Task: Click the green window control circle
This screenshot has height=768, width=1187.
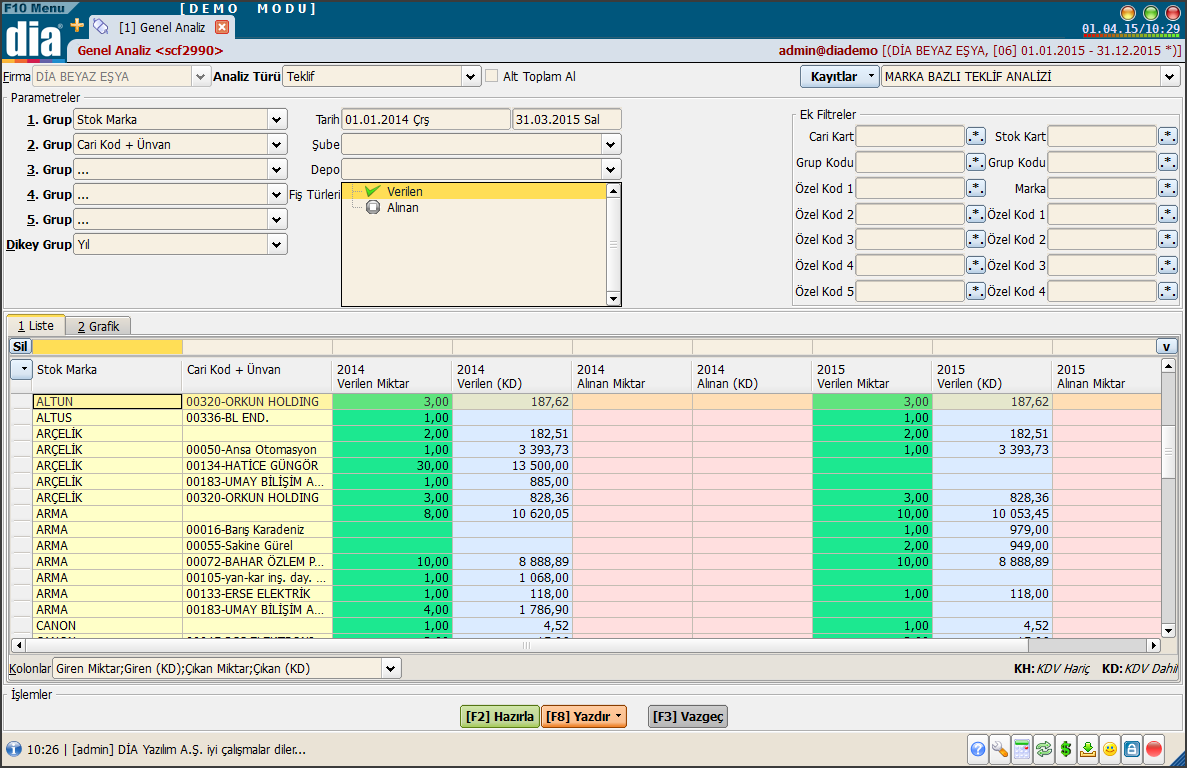Action: (x=1151, y=13)
